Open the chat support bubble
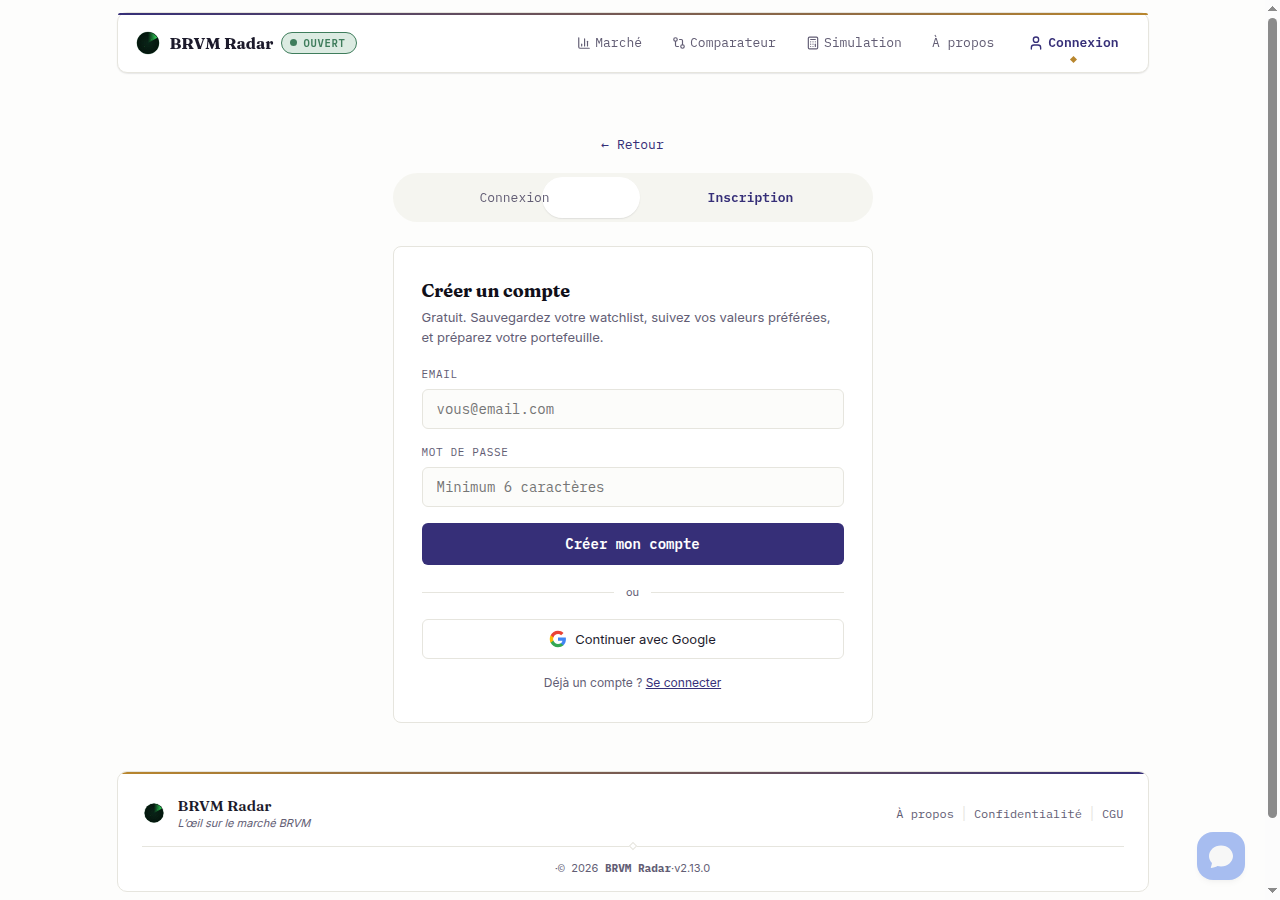 (x=1221, y=856)
